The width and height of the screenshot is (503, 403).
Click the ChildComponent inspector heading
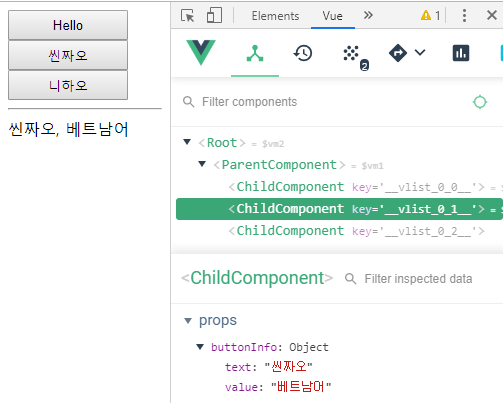(257, 278)
